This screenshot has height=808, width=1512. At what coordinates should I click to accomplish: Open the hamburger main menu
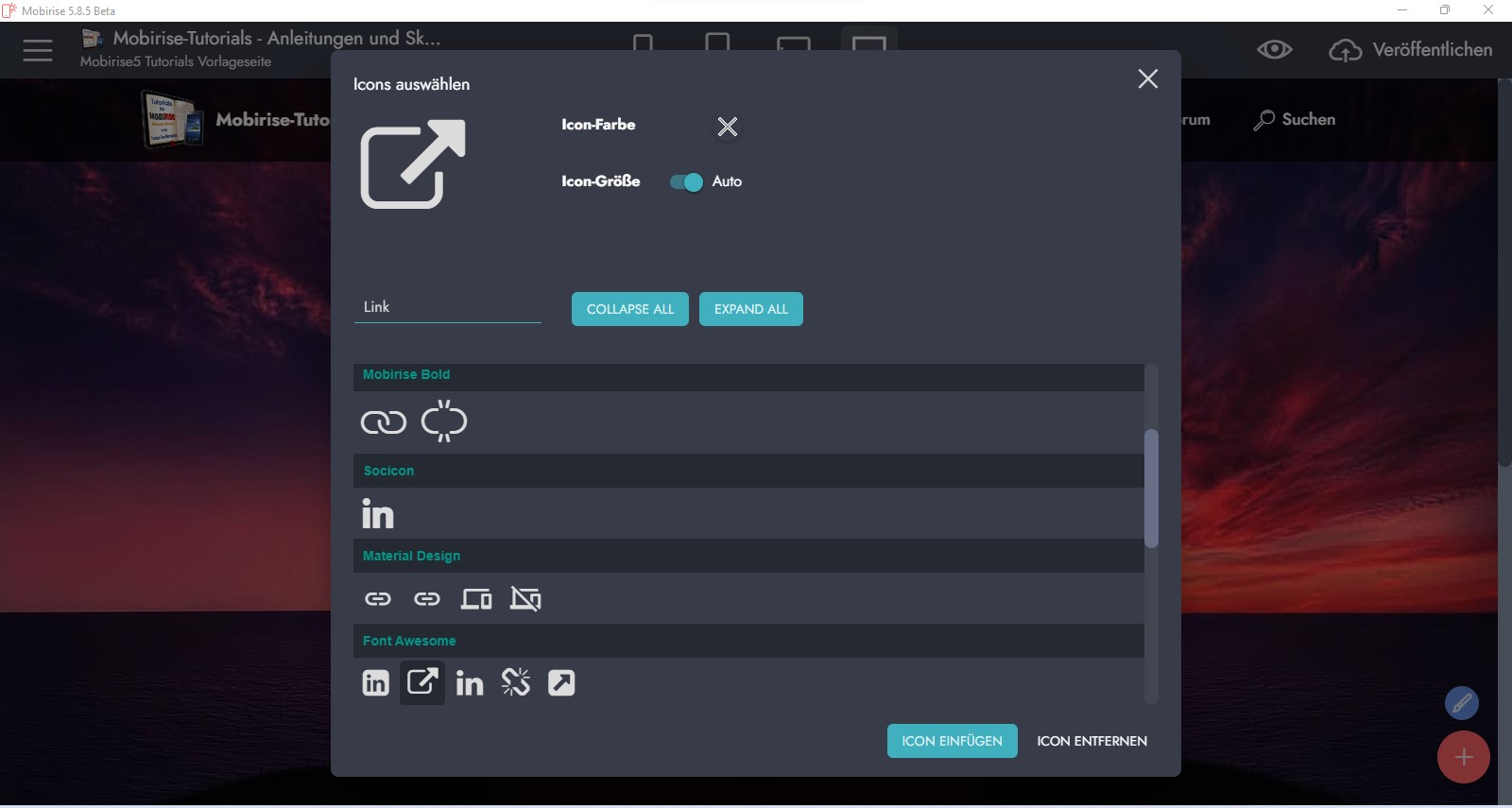click(x=38, y=50)
